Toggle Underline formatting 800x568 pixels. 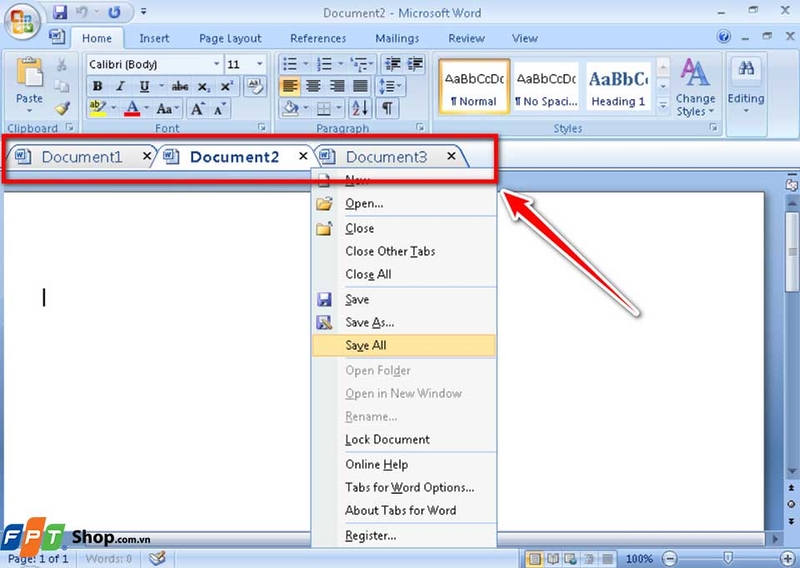(x=144, y=86)
